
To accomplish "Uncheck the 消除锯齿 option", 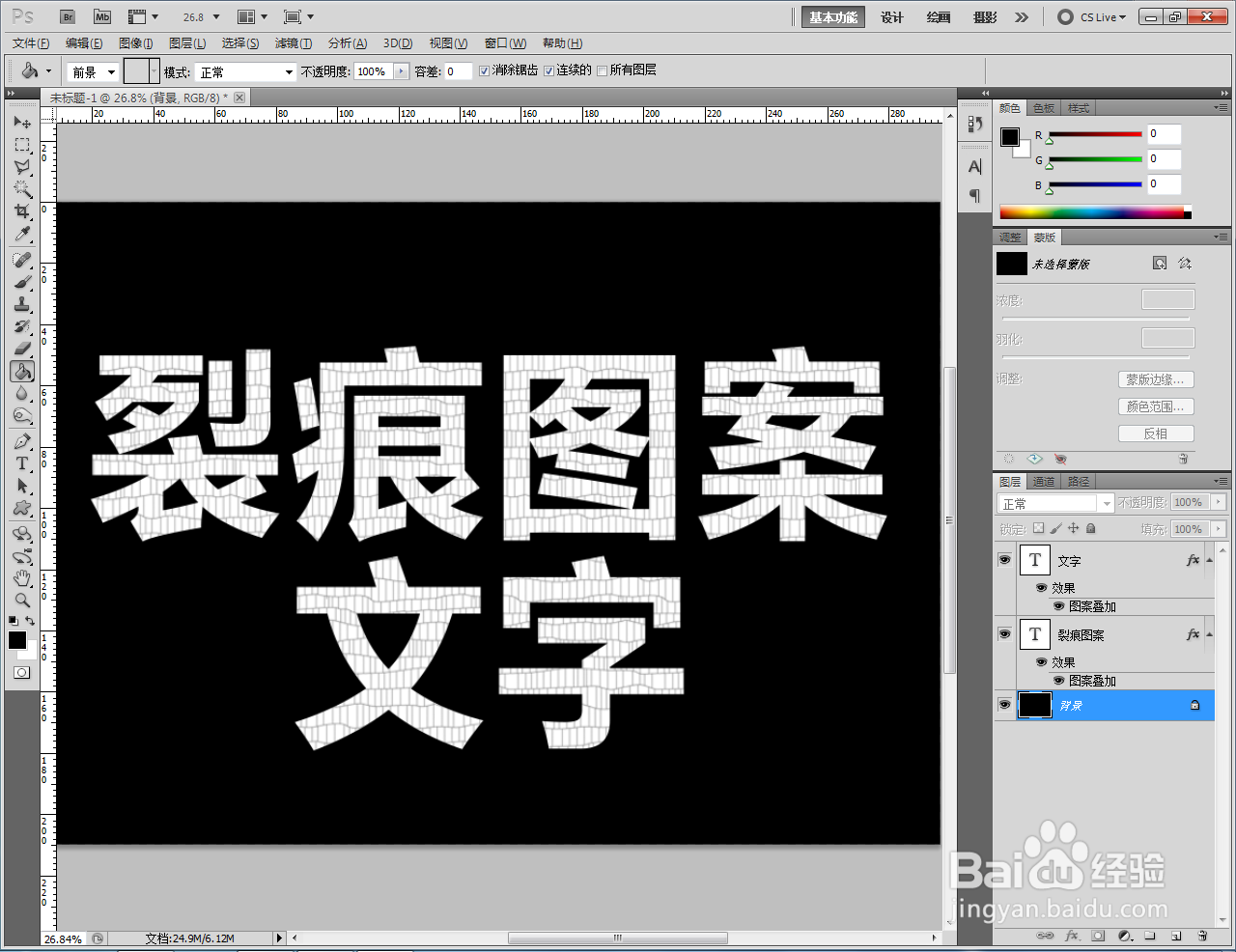I will tap(484, 70).
